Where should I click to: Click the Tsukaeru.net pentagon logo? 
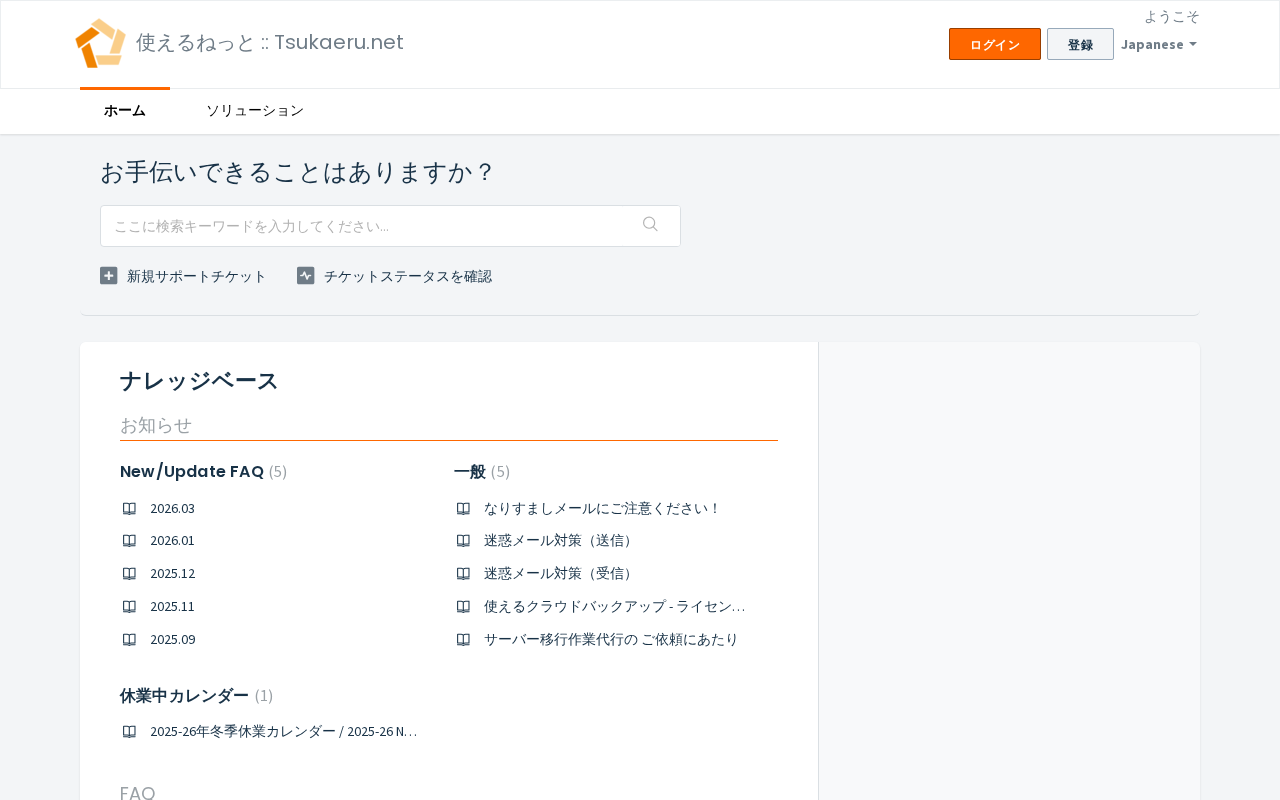point(100,43)
